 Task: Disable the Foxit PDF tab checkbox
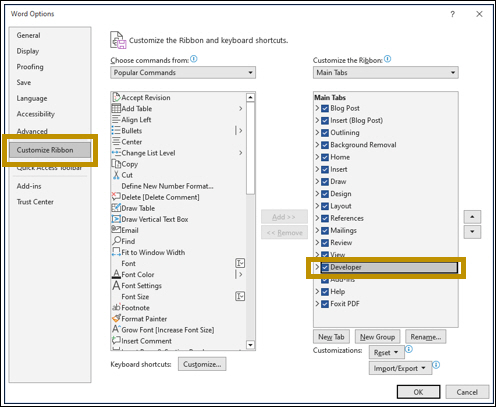coord(325,304)
